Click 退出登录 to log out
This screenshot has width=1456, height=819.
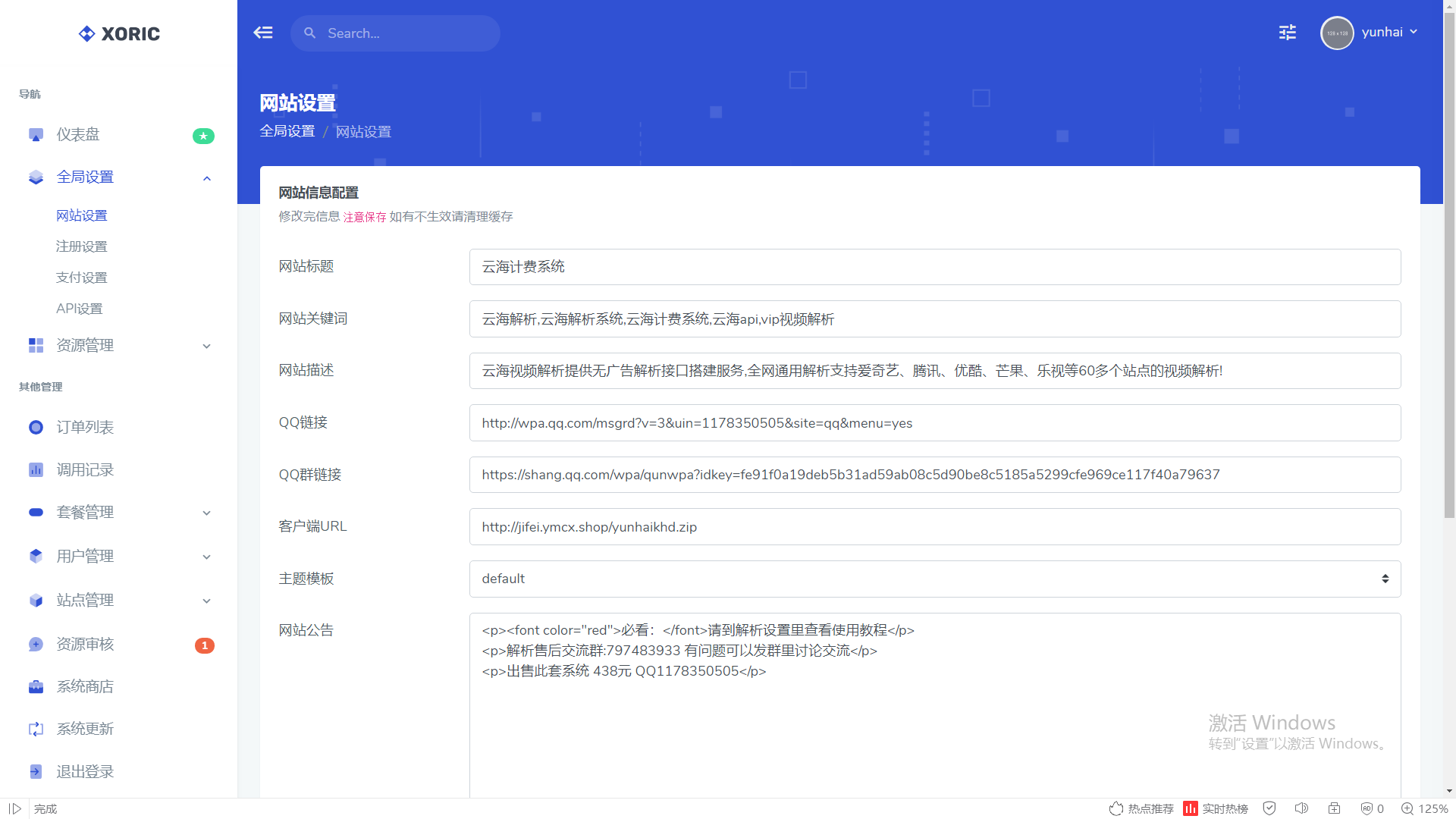[x=85, y=772]
